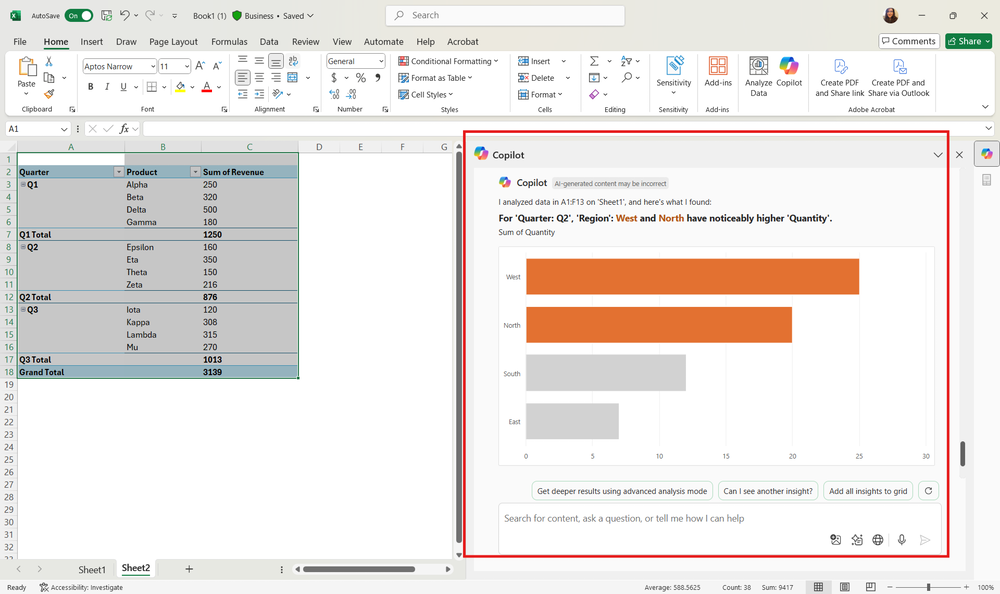
Task: Collapse the Q3 group in pivot table
Action: [23, 309]
